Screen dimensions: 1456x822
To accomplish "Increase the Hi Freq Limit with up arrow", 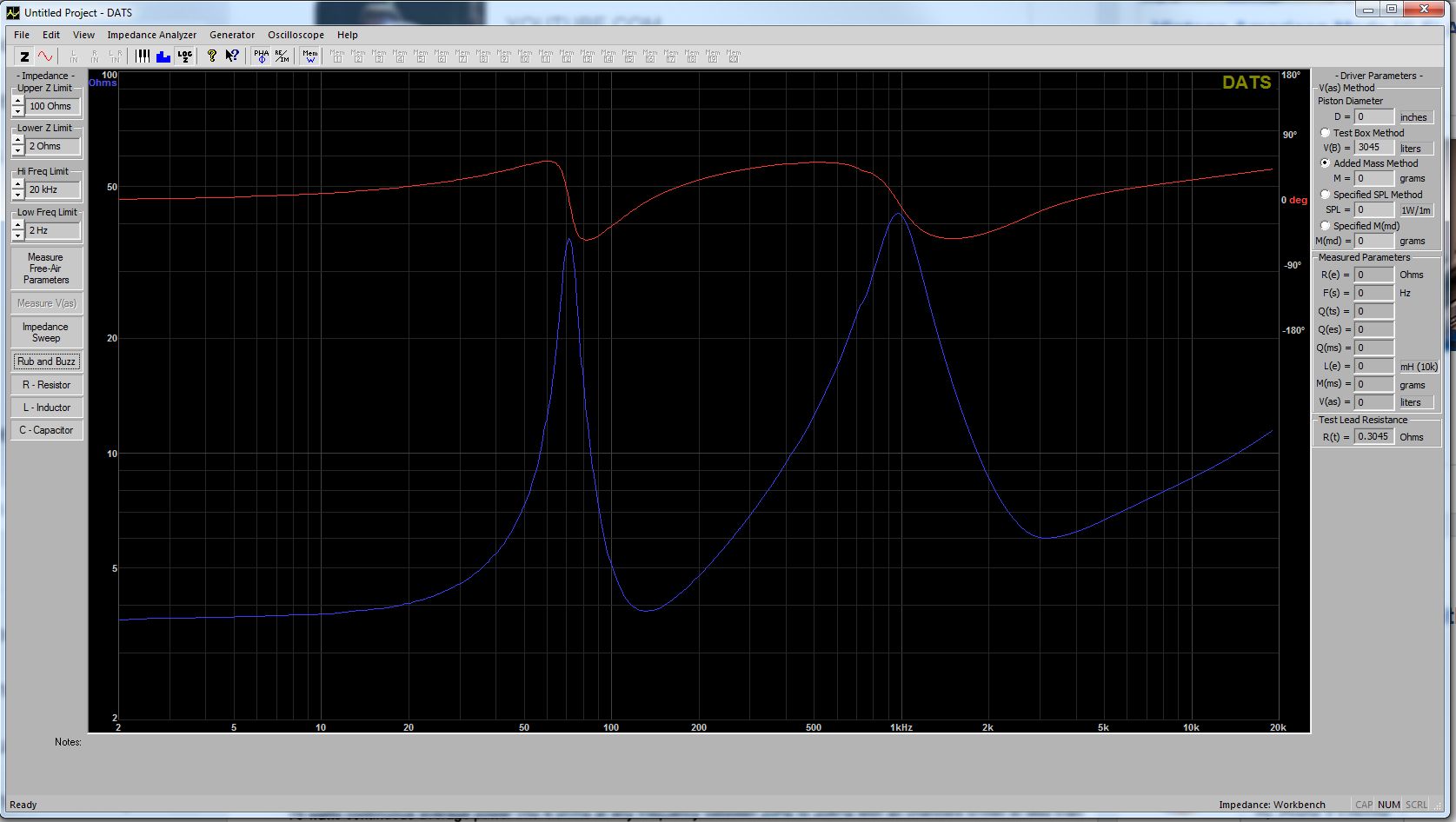I will pos(18,184).
